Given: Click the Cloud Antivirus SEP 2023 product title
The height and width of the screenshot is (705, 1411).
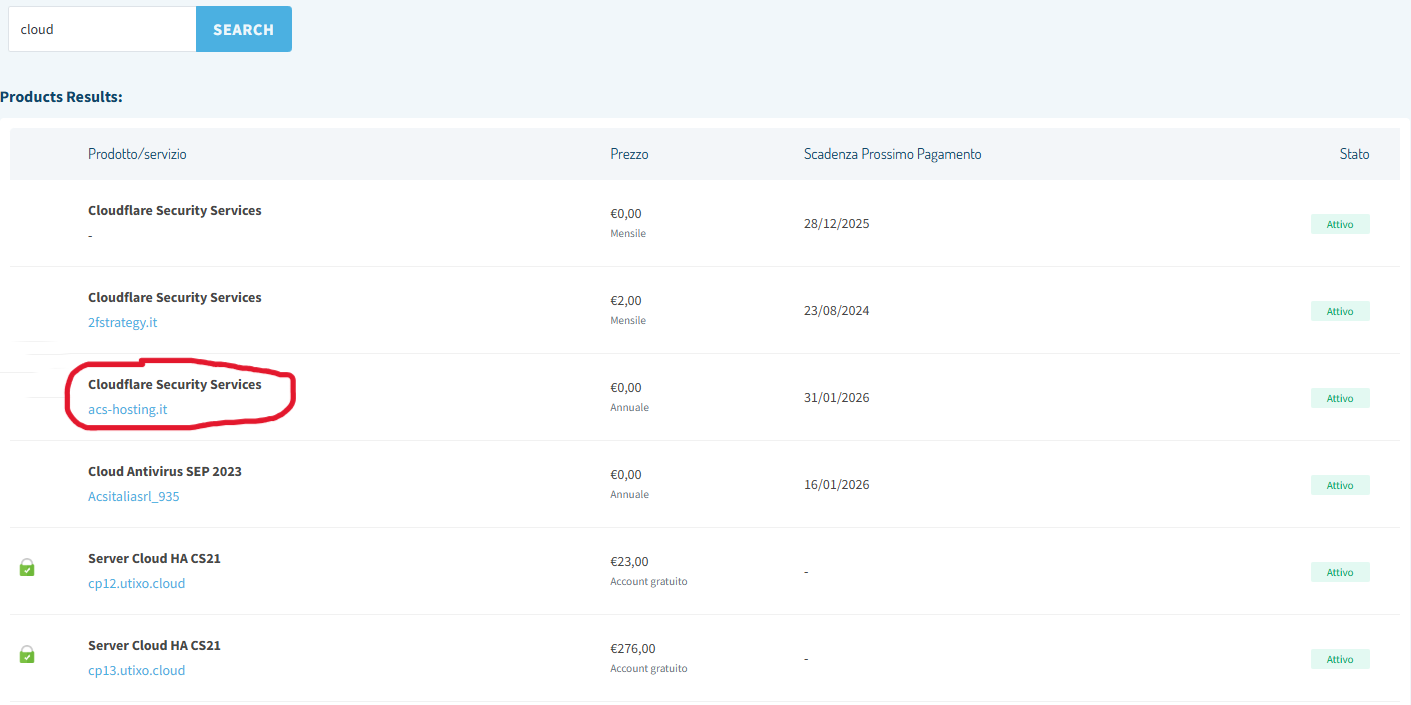Looking at the screenshot, I should 164,471.
